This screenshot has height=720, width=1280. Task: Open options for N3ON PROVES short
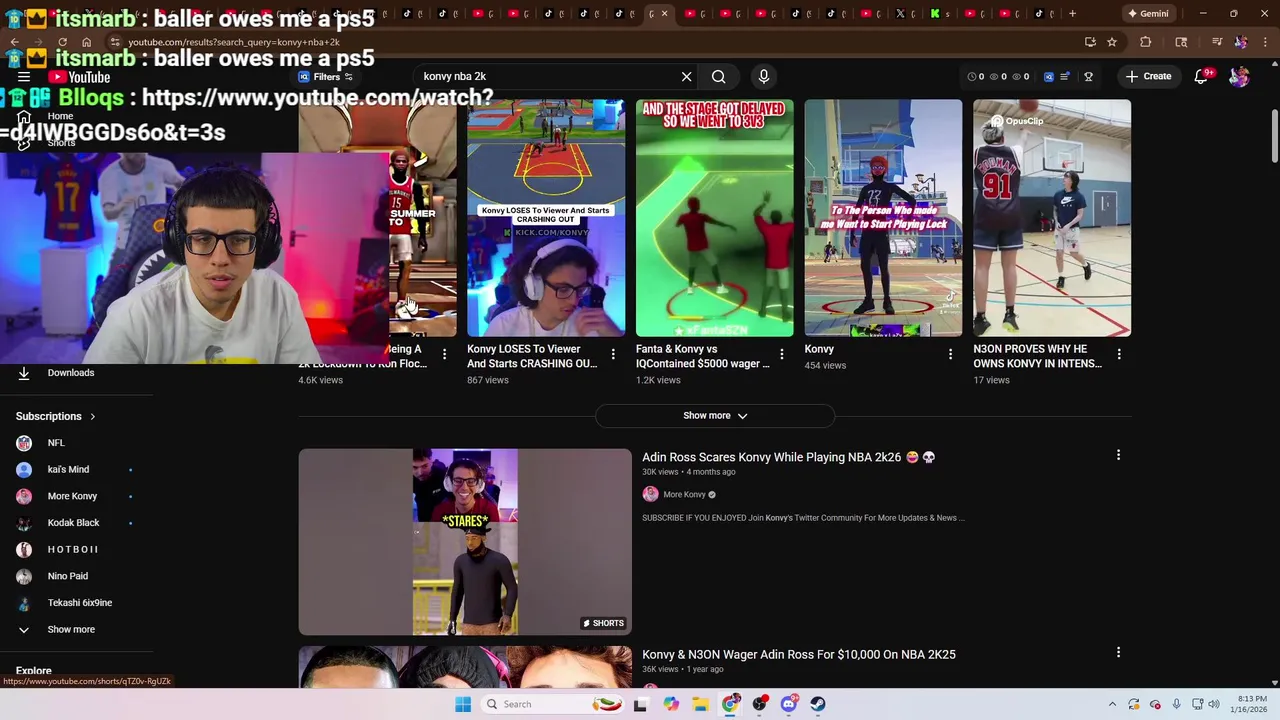pos(1119,354)
